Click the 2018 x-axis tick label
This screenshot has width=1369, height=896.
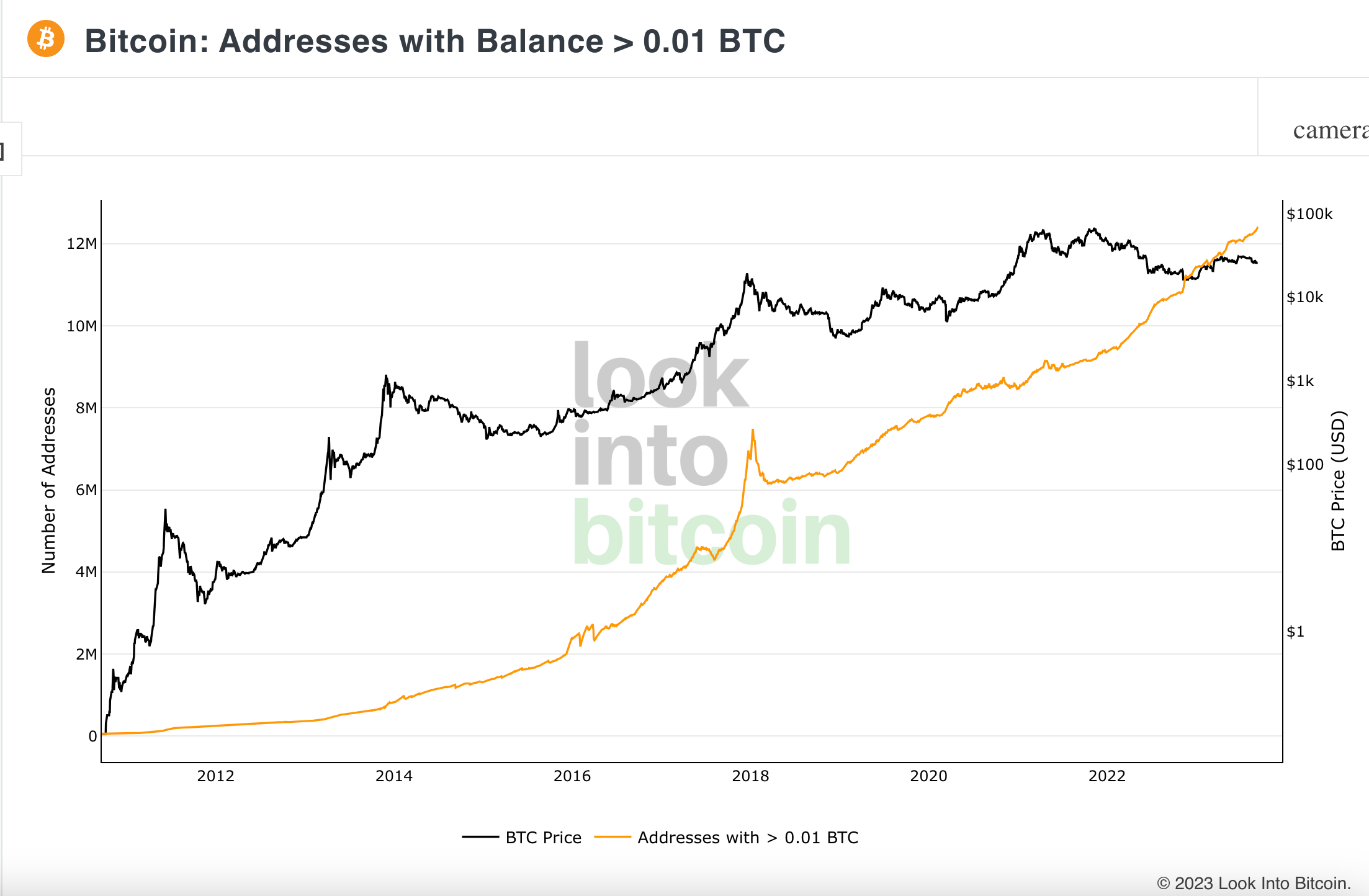tap(750, 776)
